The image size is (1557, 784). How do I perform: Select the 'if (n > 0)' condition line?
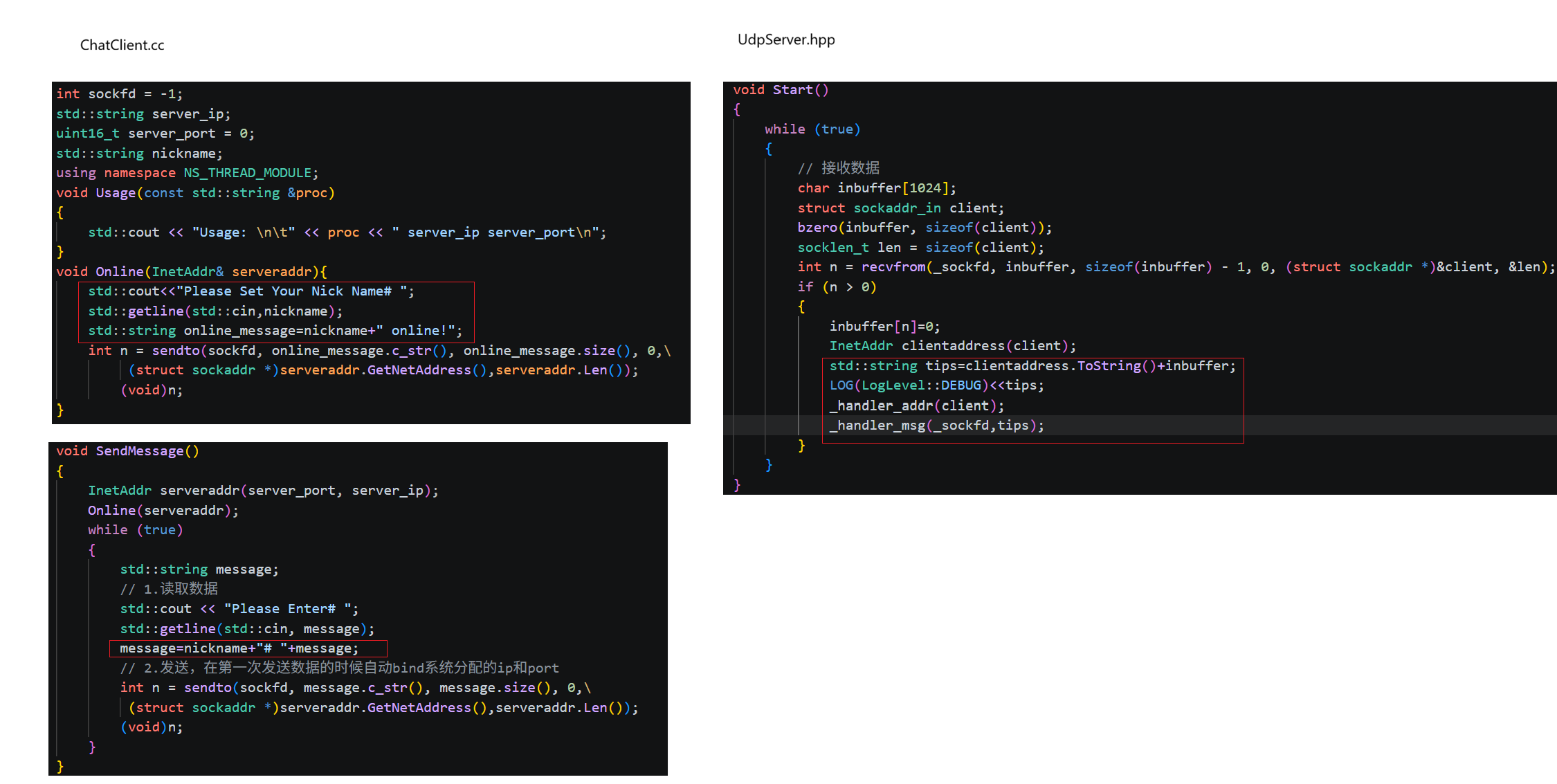pyautogui.click(x=837, y=287)
